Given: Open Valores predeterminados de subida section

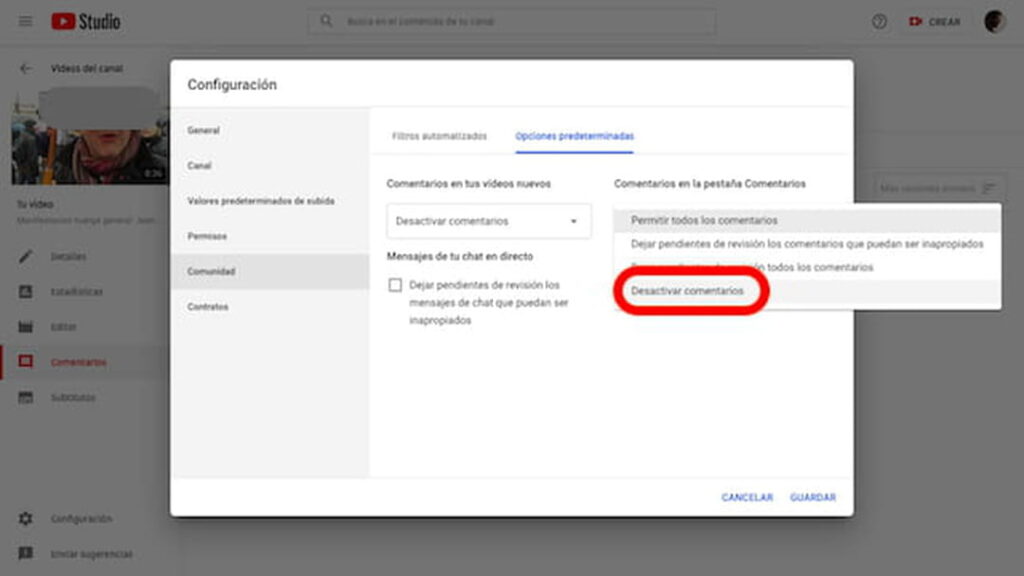Looking at the screenshot, I should (261, 201).
